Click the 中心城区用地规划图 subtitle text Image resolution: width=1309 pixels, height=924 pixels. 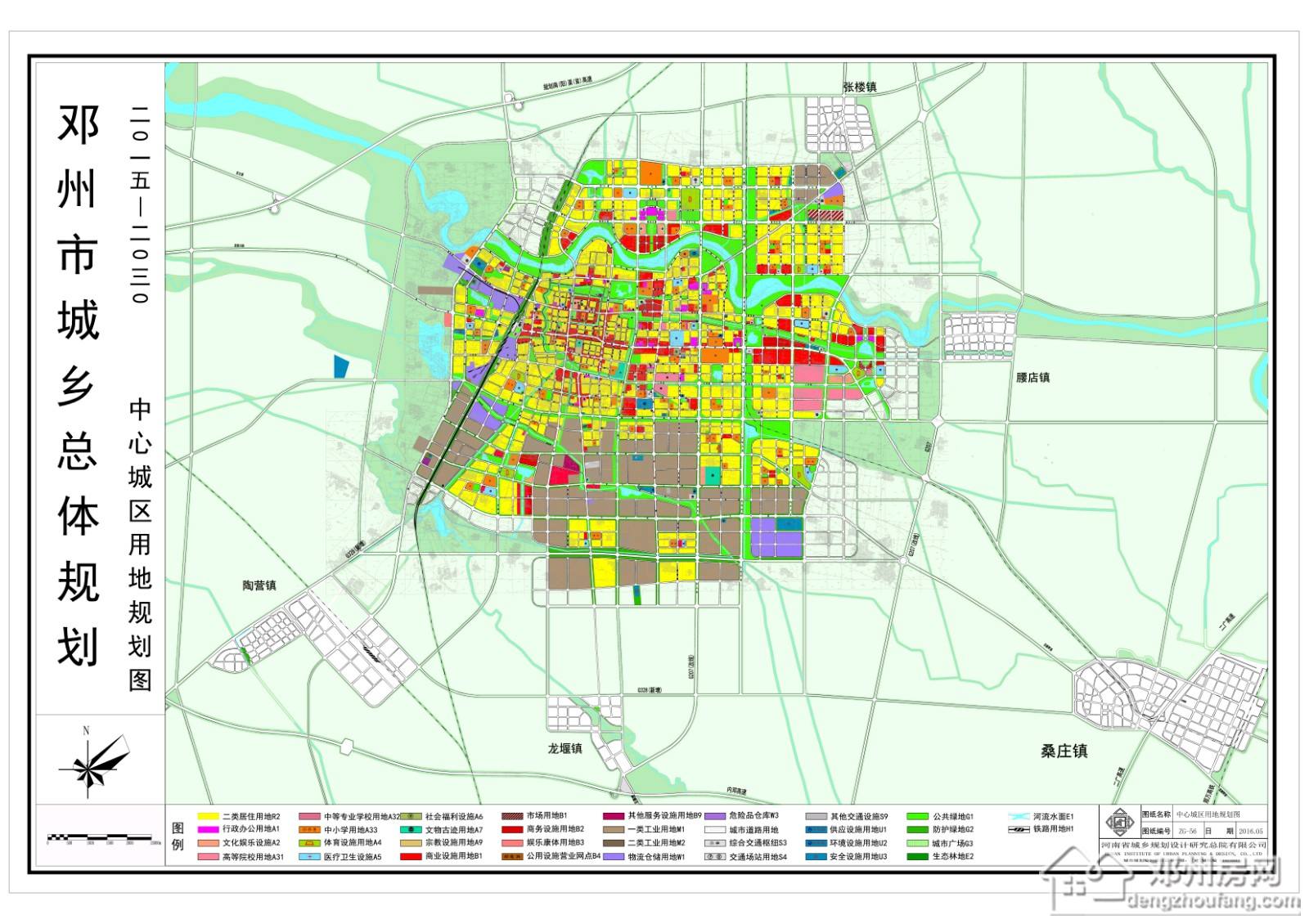[x=140, y=545]
